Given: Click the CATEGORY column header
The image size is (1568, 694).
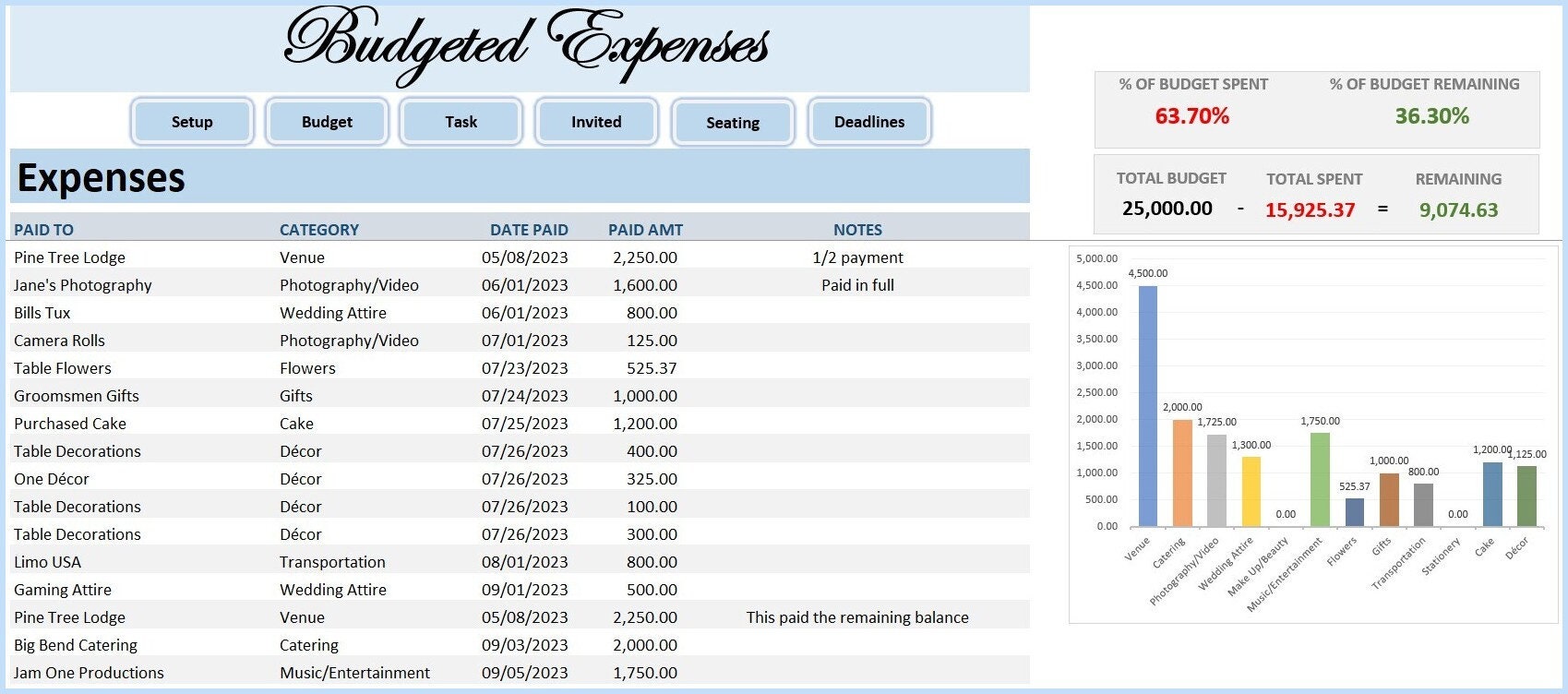Looking at the screenshot, I should tap(319, 230).
